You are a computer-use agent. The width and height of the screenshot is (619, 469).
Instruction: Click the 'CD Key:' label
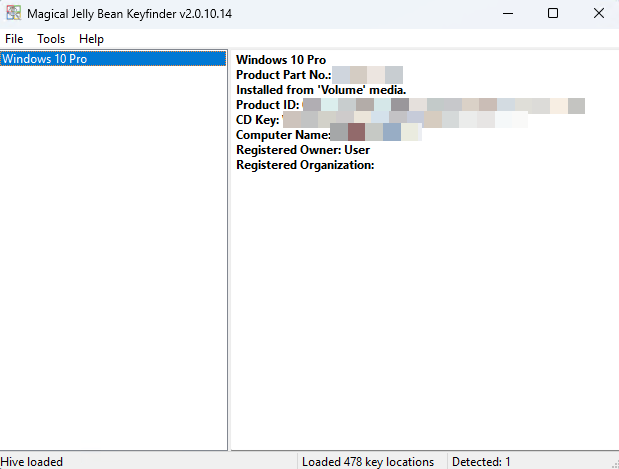pyautogui.click(x=257, y=120)
